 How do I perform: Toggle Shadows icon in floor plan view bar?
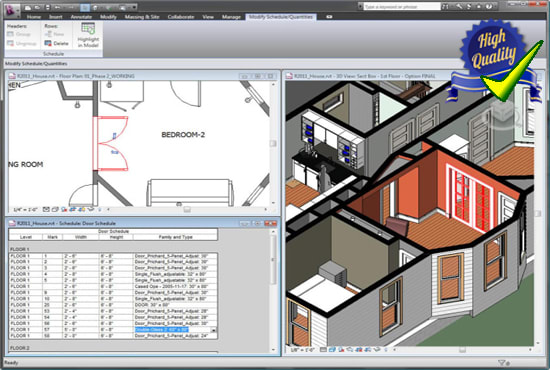pyautogui.click(x=64, y=210)
